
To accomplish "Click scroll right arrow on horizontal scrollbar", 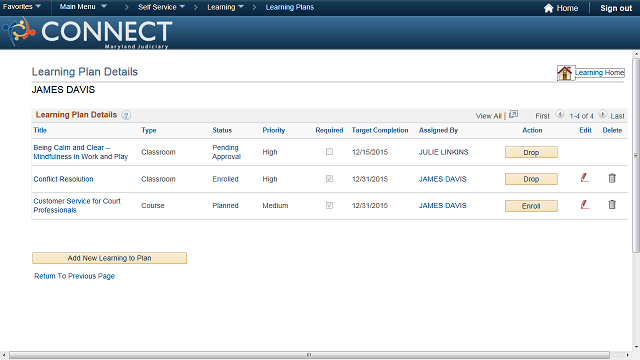I will (x=628, y=356).
